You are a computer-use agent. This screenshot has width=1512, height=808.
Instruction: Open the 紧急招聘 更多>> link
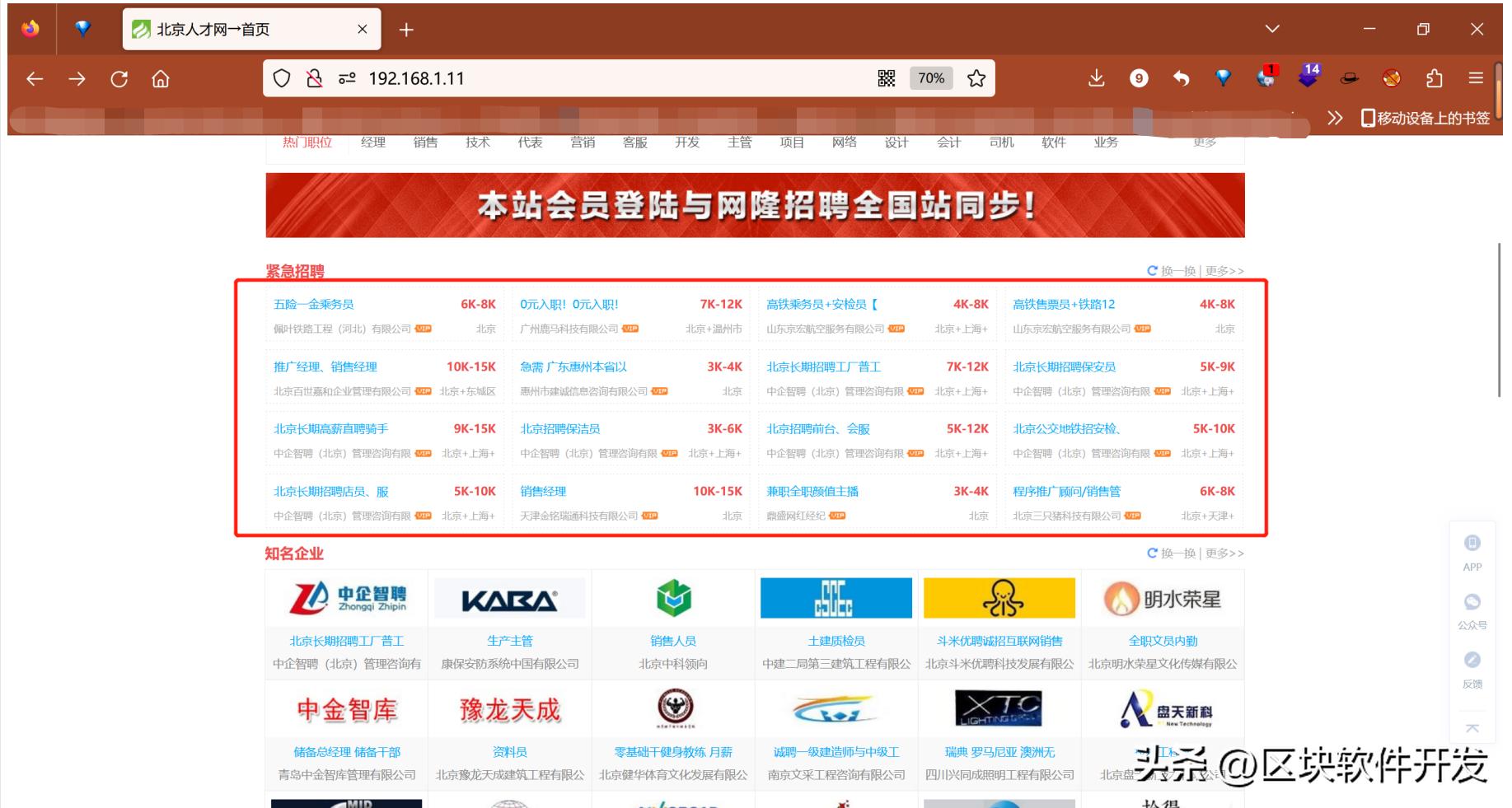[x=1225, y=269]
